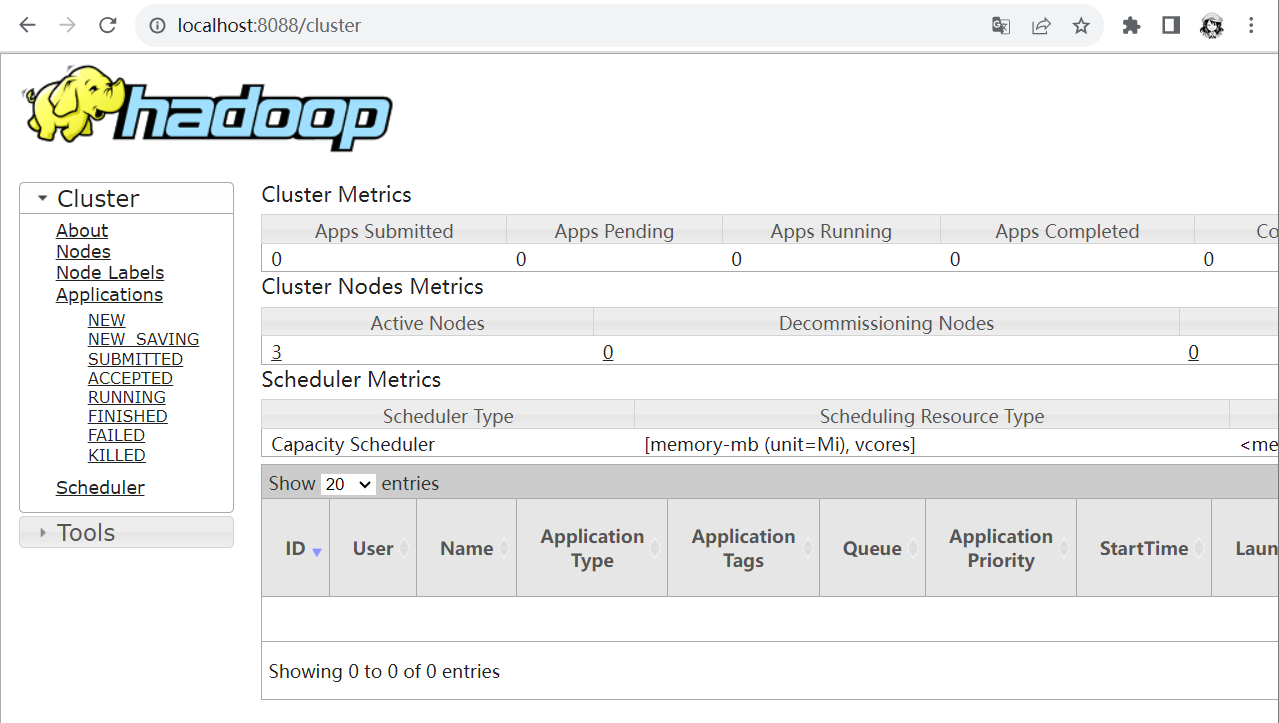Reload the page with the refresh icon
The image size is (1279, 723).
[x=108, y=25]
